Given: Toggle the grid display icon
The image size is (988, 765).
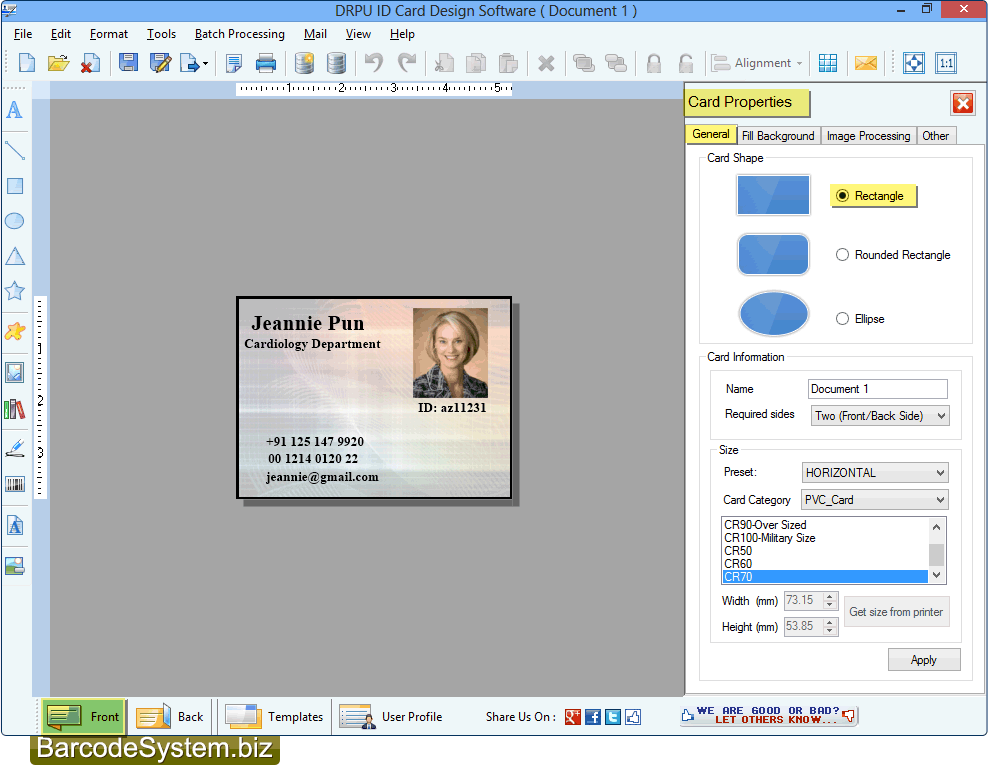Looking at the screenshot, I should tap(827, 63).
